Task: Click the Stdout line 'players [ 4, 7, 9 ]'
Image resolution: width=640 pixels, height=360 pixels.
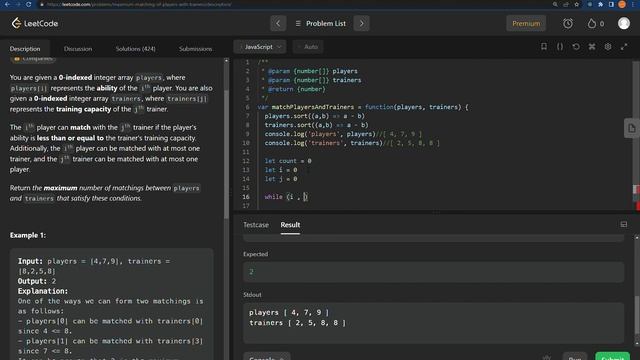Action: tap(289, 313)
